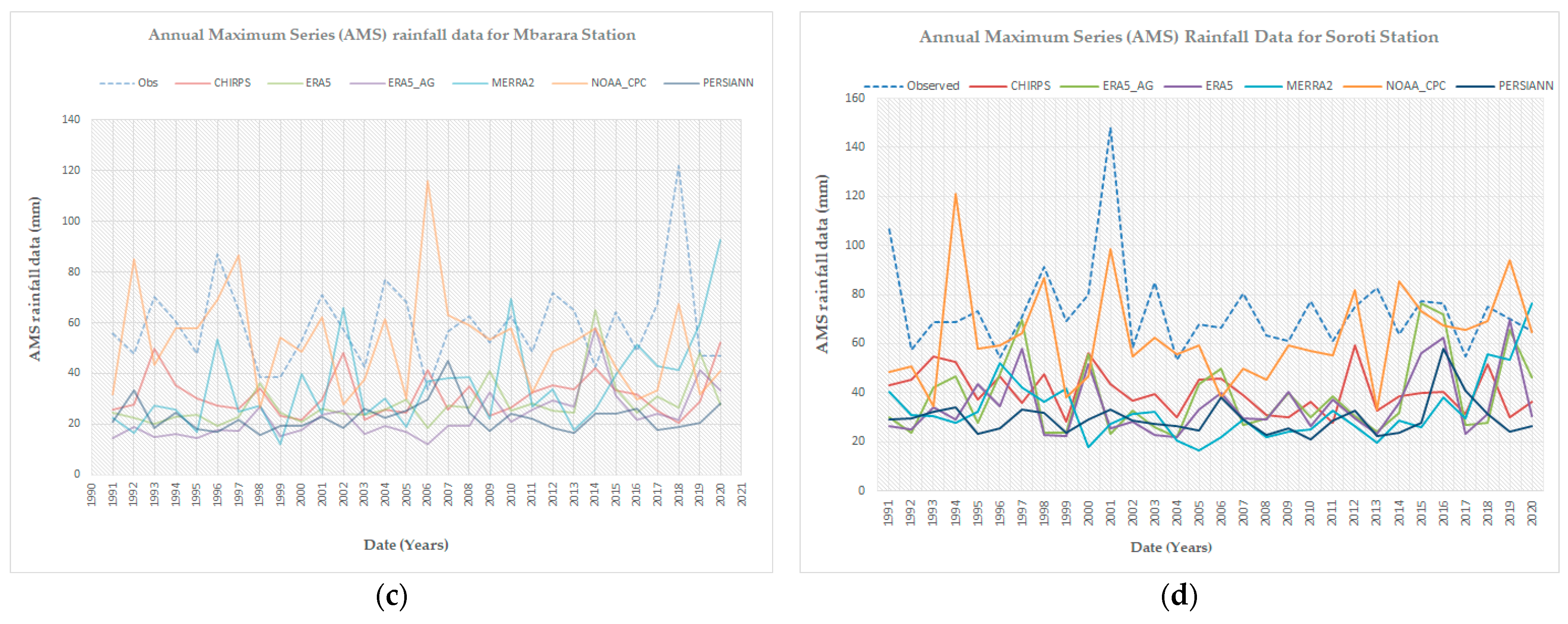1568x624 pixels.
Task: Select the Mbarara chart Y-axis title
Action: tap(35, 278)
